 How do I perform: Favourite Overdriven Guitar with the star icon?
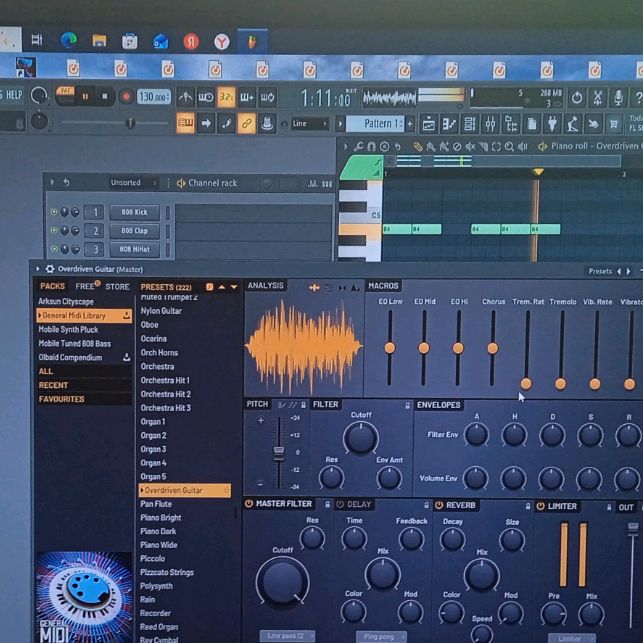coord(226,490)
